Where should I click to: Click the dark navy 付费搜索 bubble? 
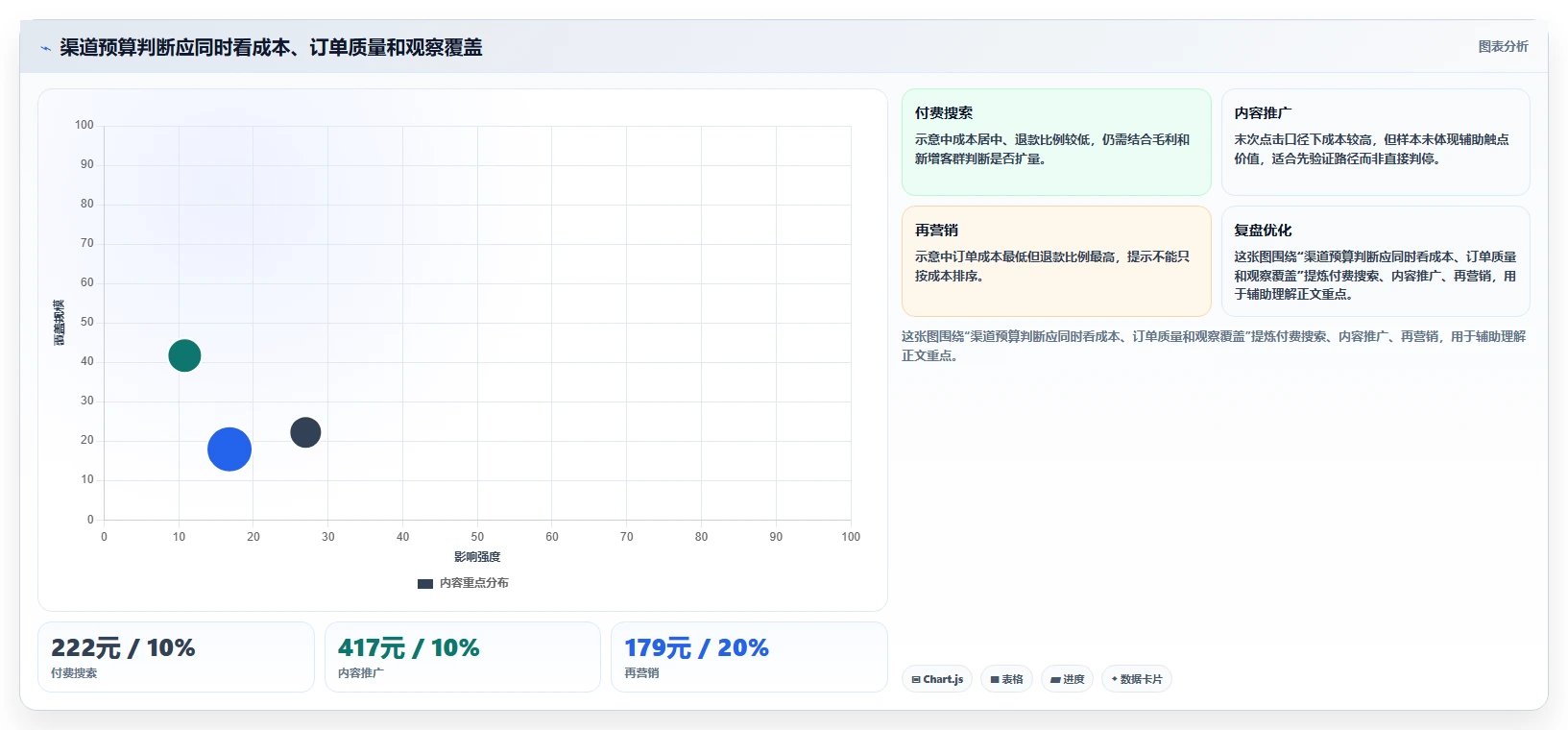tap(305, 432)
